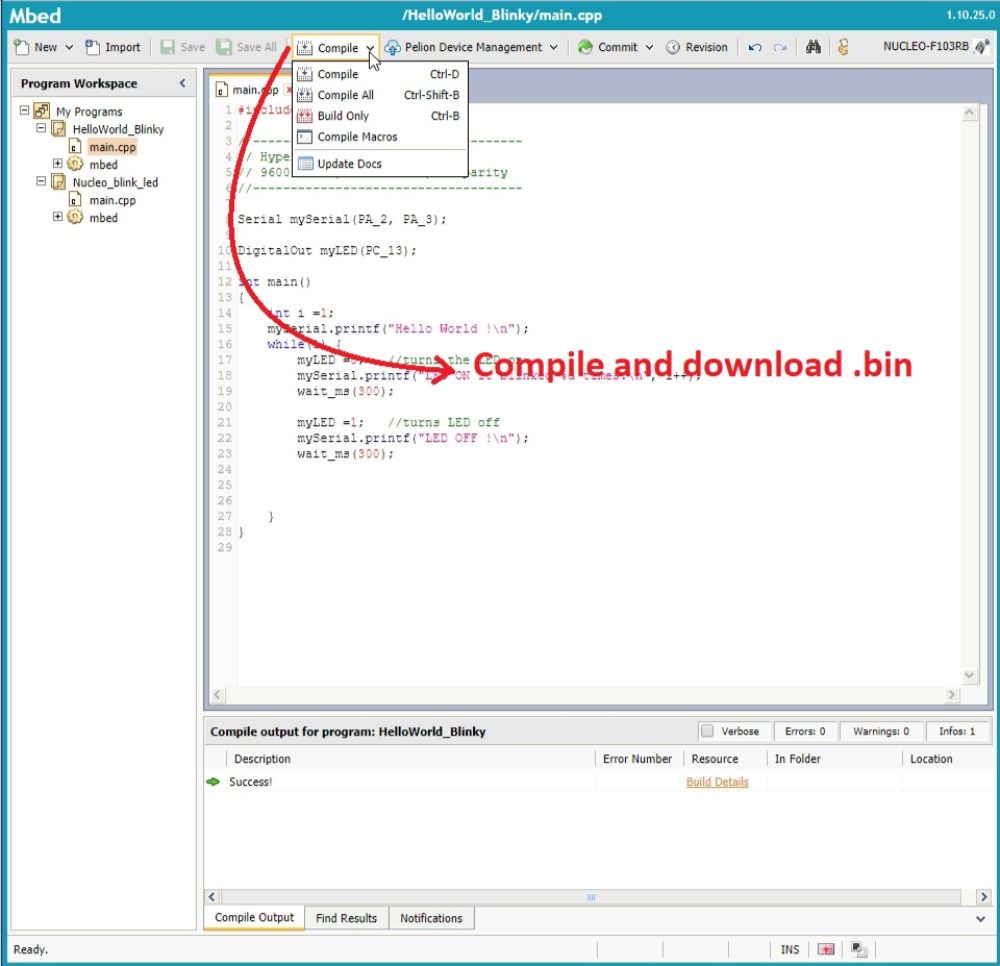Collapse the HelloWorld_Blinky tree node
This screenshot has height=966, width=1000.
click(41, 128)
